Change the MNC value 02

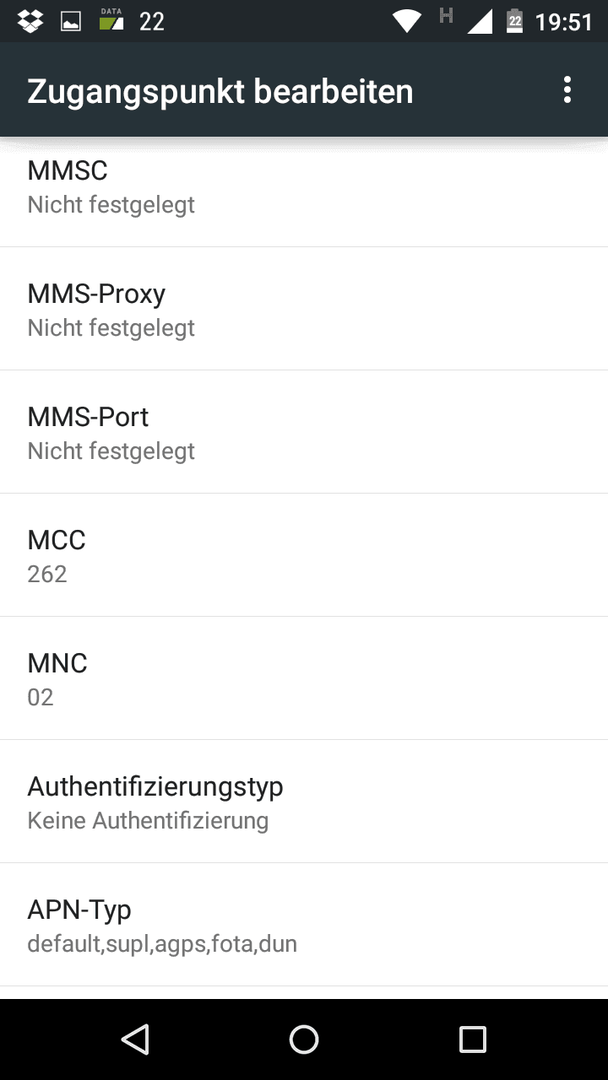pyautogui.click(x=304, y=678)
